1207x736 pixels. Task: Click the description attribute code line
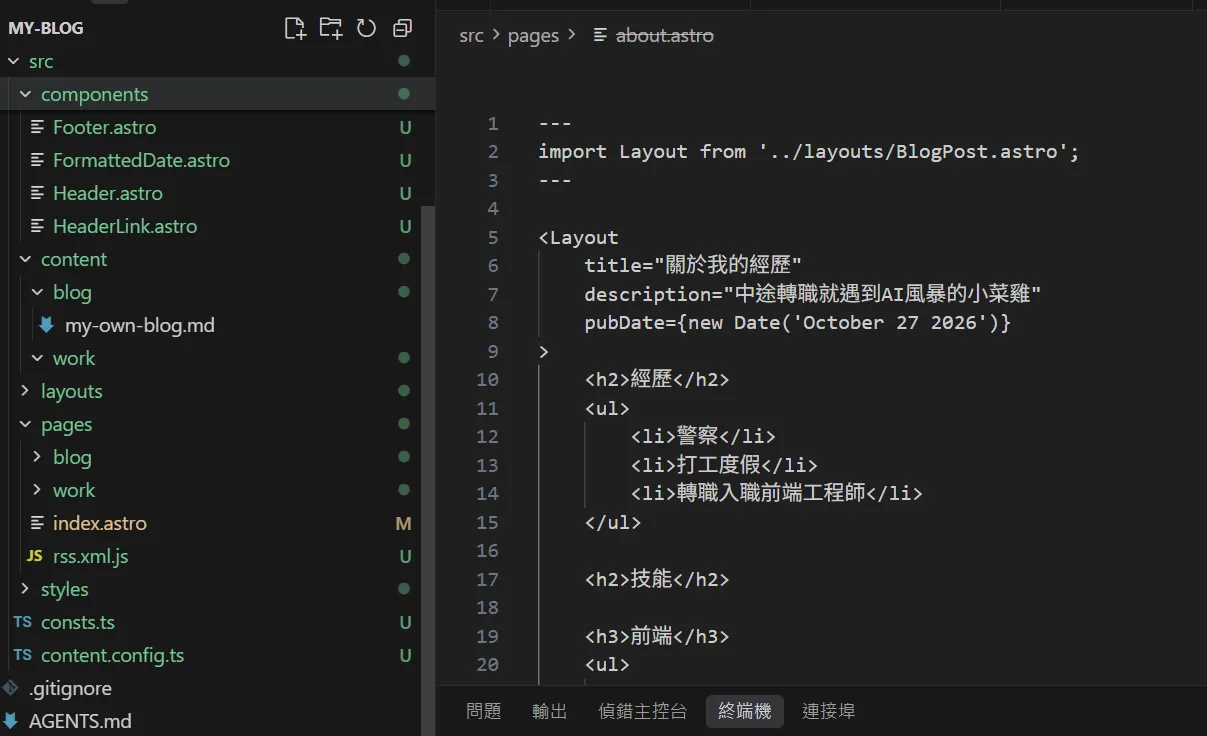coord(813,294)
